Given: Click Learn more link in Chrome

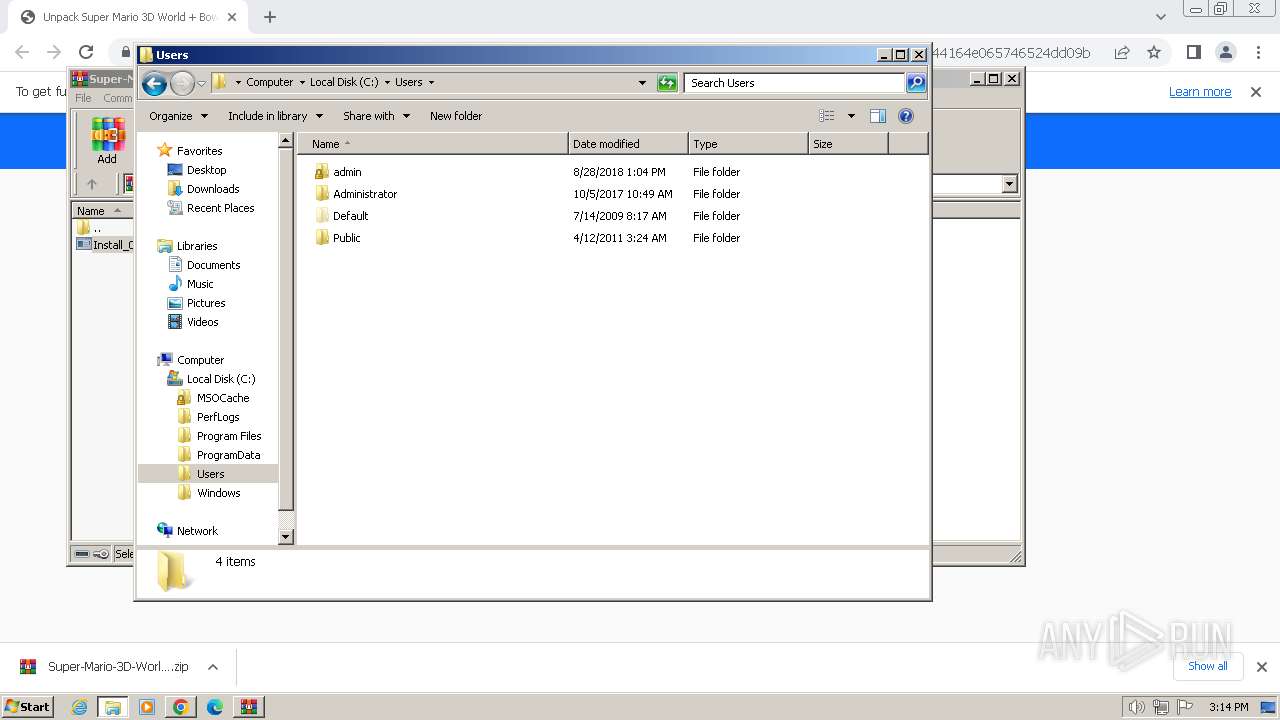Looking at the screenshot, I should click(x=1200, y=92).
